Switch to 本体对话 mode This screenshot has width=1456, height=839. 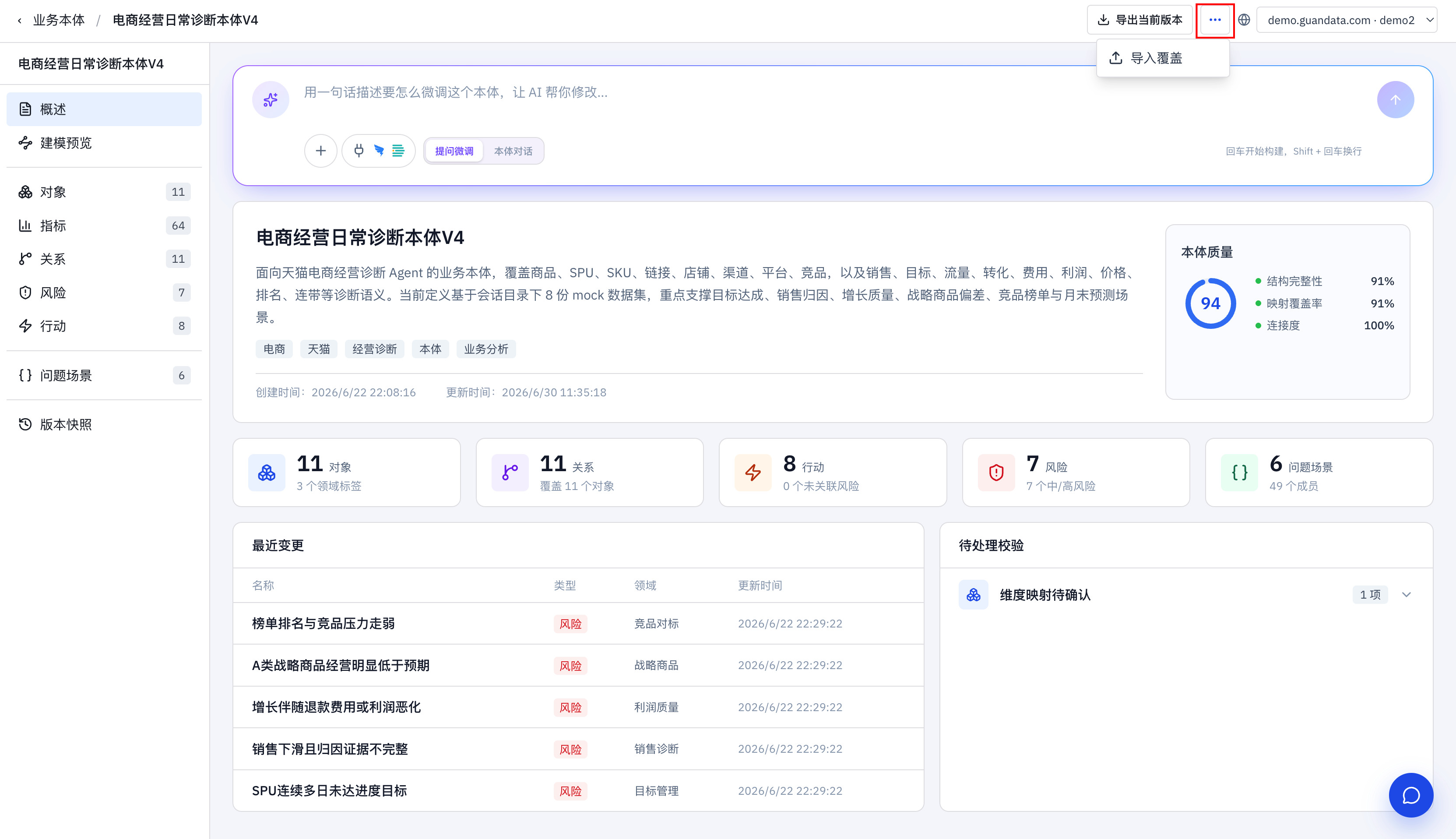(x=513, y=151)
